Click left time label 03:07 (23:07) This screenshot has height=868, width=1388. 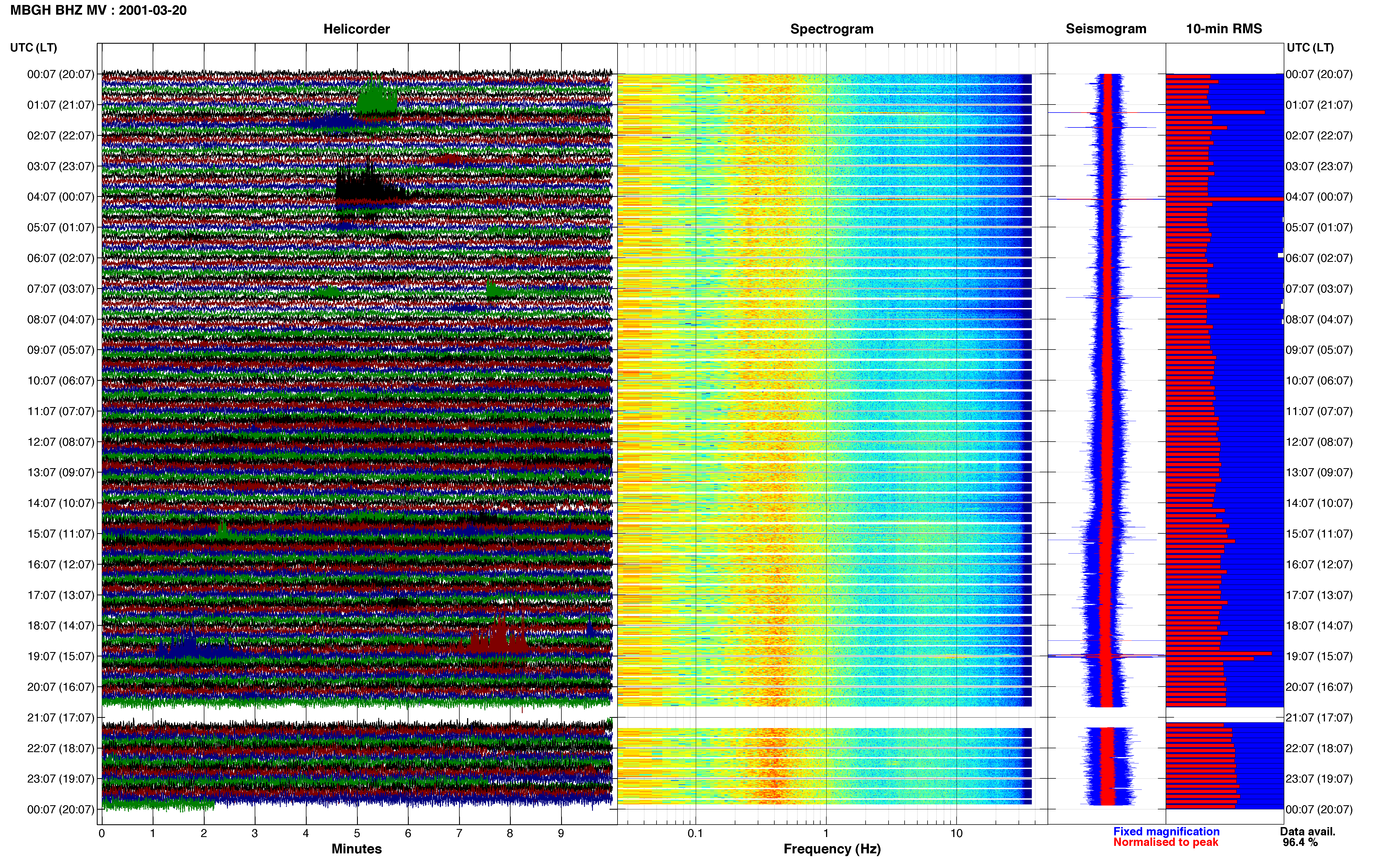coord(60,166)
